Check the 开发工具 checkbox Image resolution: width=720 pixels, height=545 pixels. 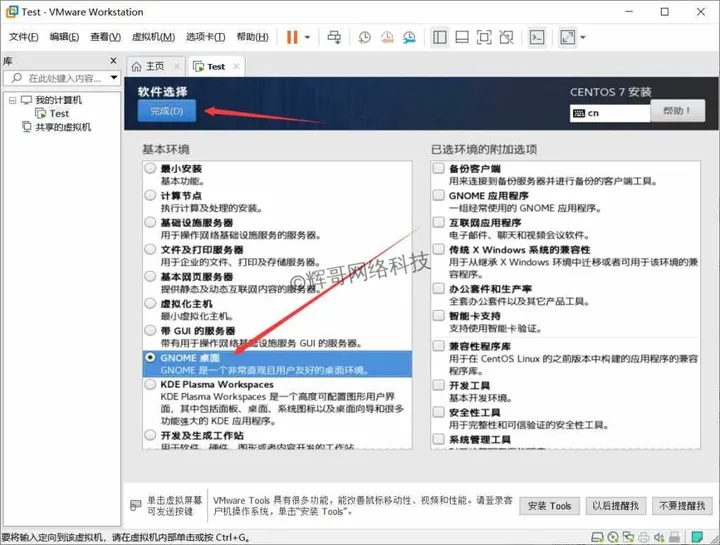439,385
